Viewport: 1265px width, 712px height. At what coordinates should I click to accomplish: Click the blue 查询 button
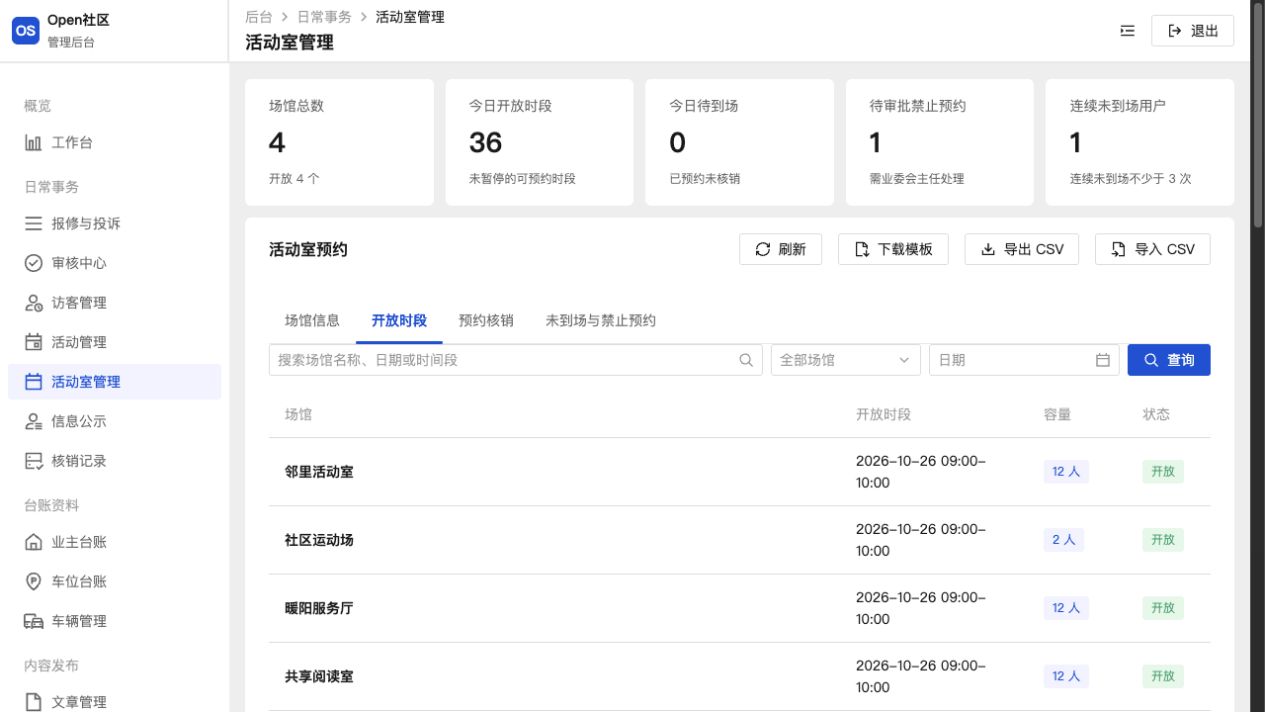[1169, 360]
